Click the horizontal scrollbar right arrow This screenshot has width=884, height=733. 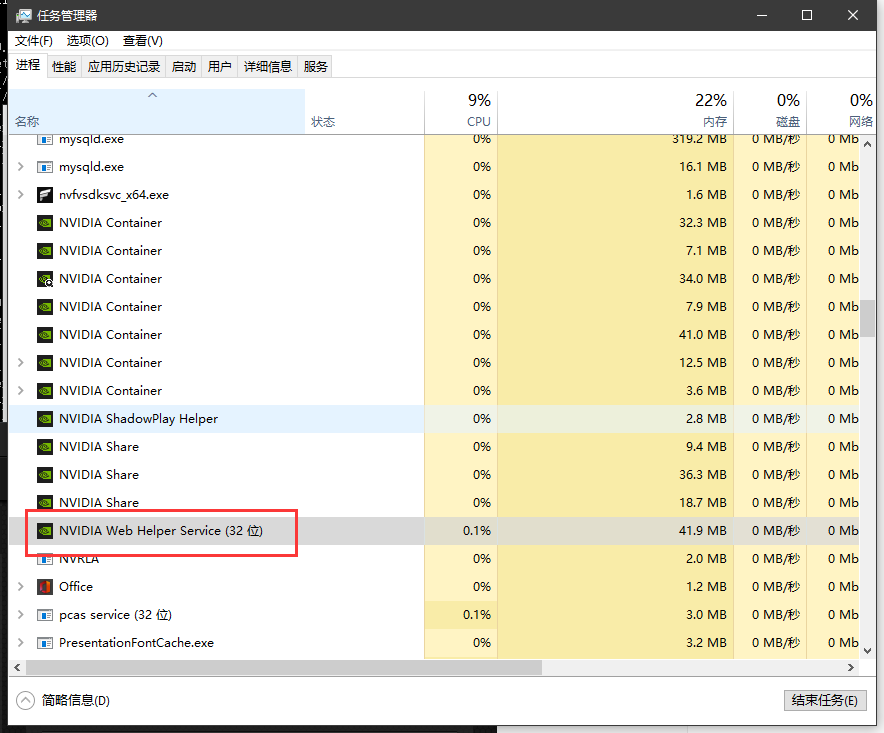click(851, 668)
